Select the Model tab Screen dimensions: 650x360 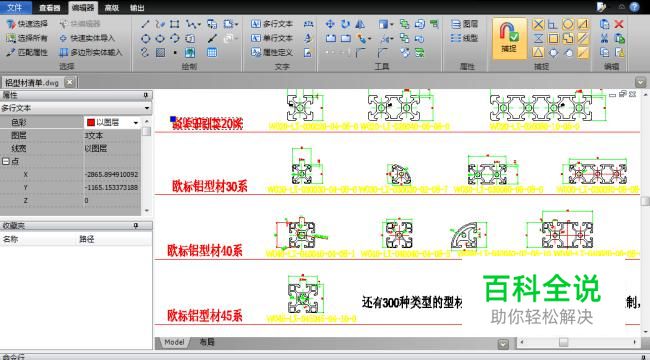[174, 343]
